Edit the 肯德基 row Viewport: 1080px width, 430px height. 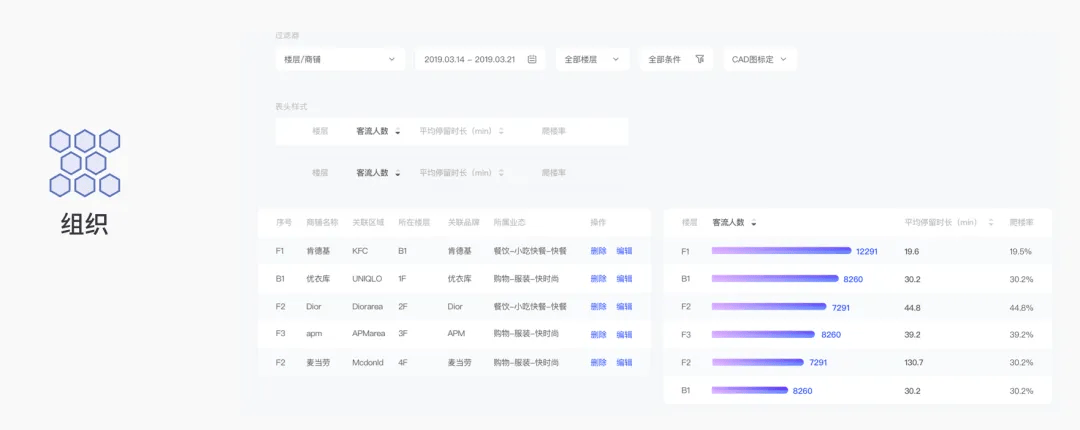(x=624, y=251)
